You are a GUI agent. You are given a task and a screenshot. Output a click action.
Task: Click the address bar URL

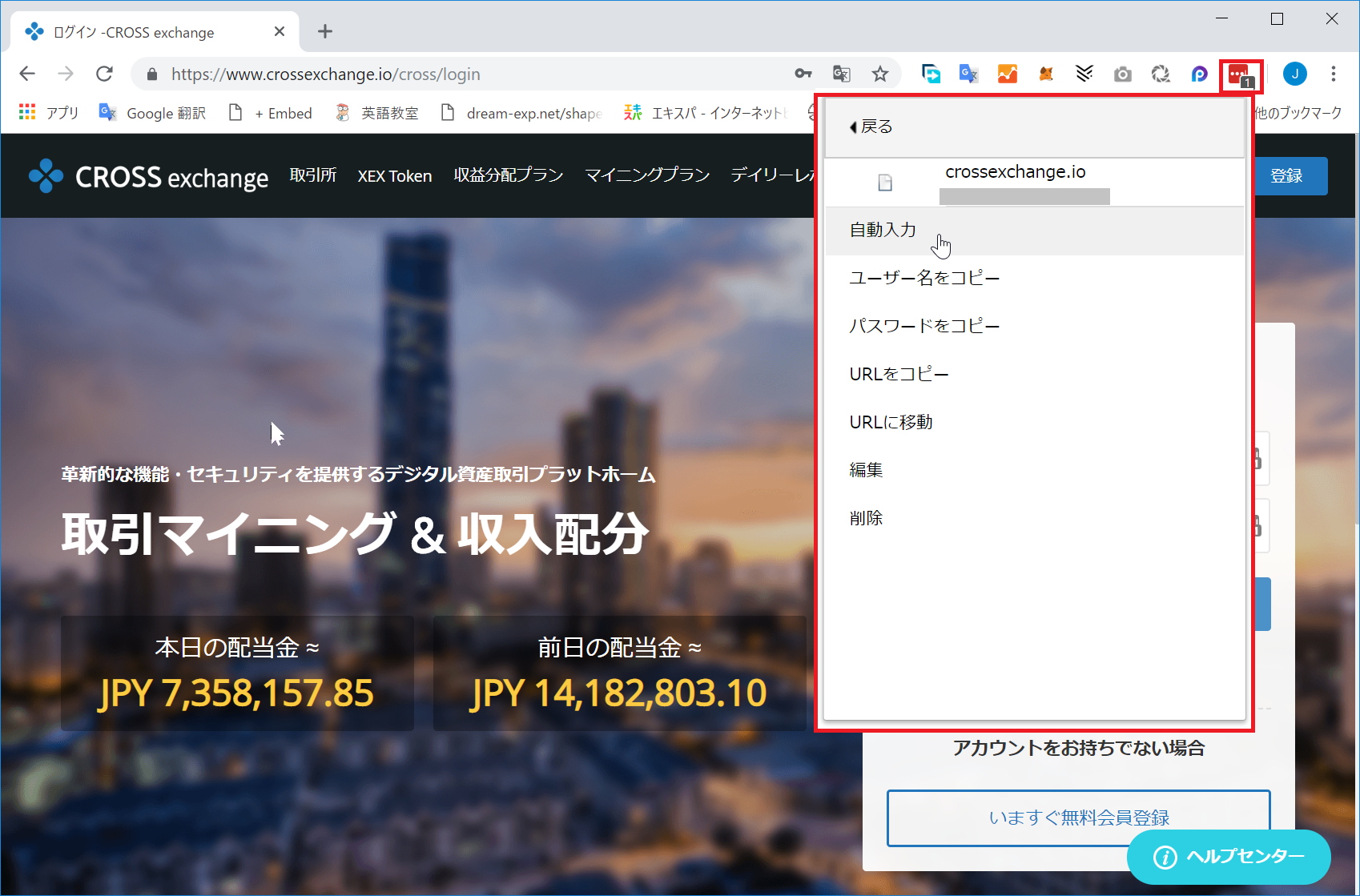[326, 74]
